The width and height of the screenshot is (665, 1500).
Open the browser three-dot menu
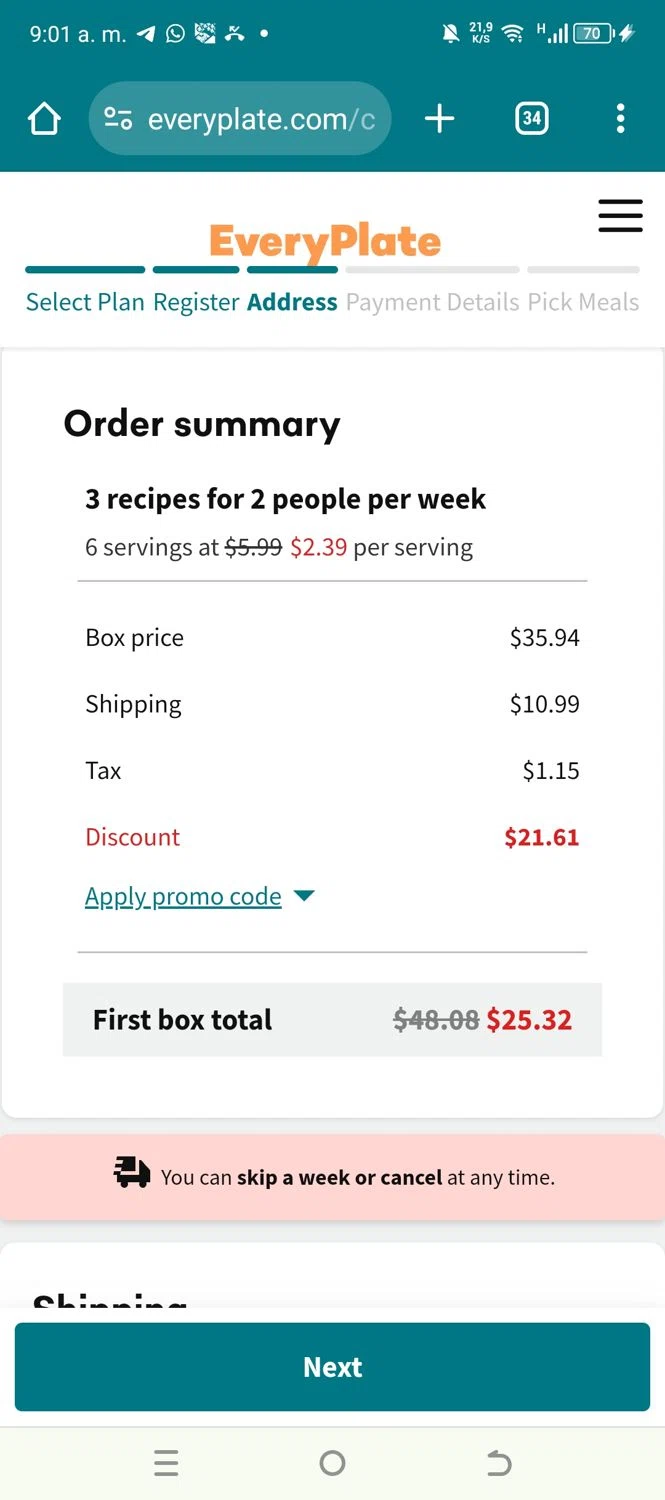pos(620,119)
